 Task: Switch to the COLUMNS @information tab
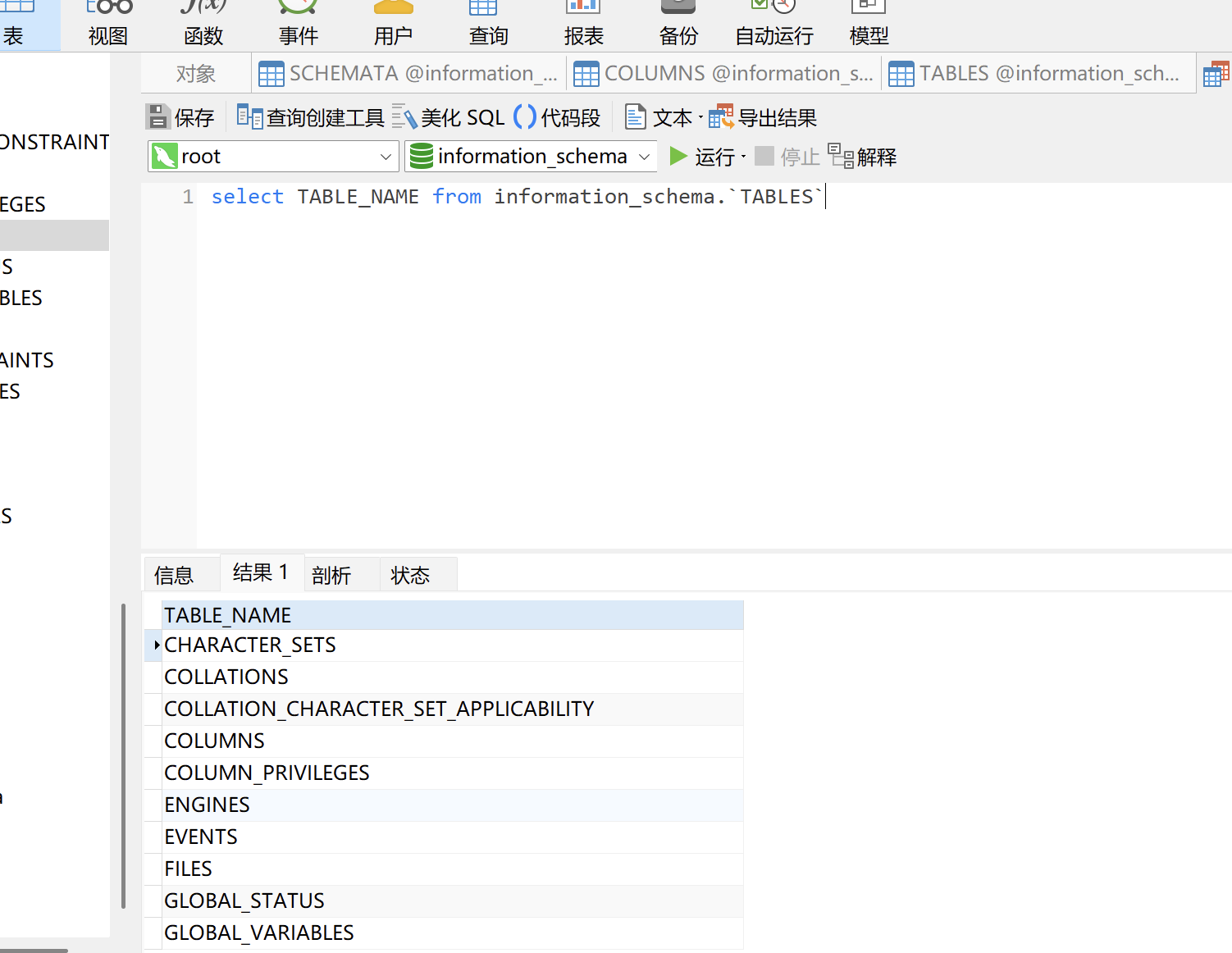point(723,74)
